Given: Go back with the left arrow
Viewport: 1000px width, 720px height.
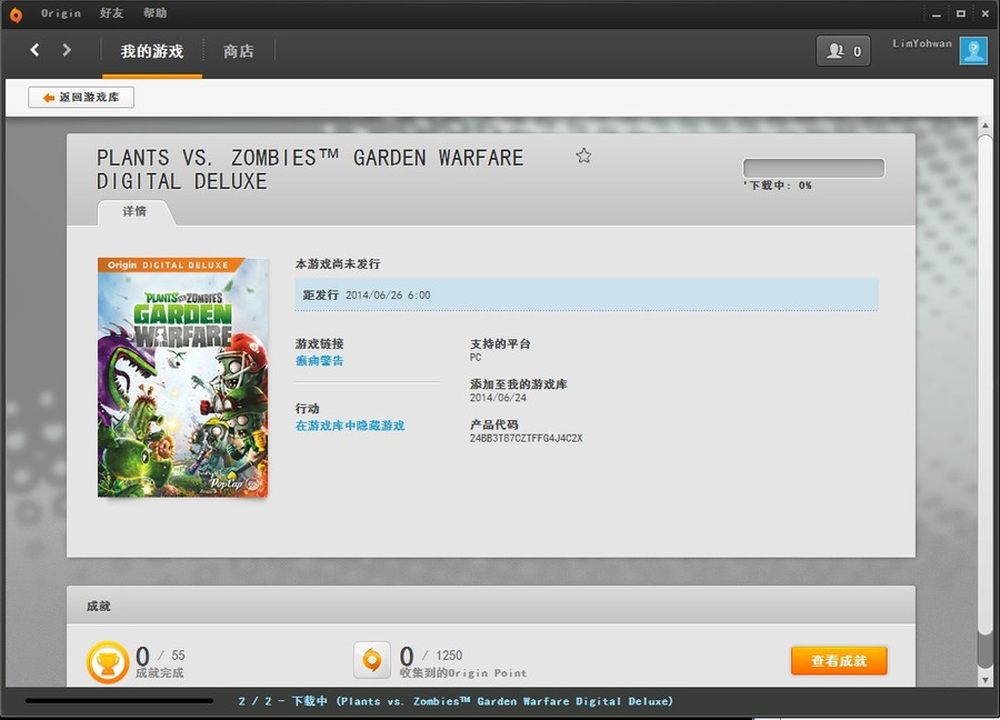Looking at the screenshot, I should [x=35, y=50].
